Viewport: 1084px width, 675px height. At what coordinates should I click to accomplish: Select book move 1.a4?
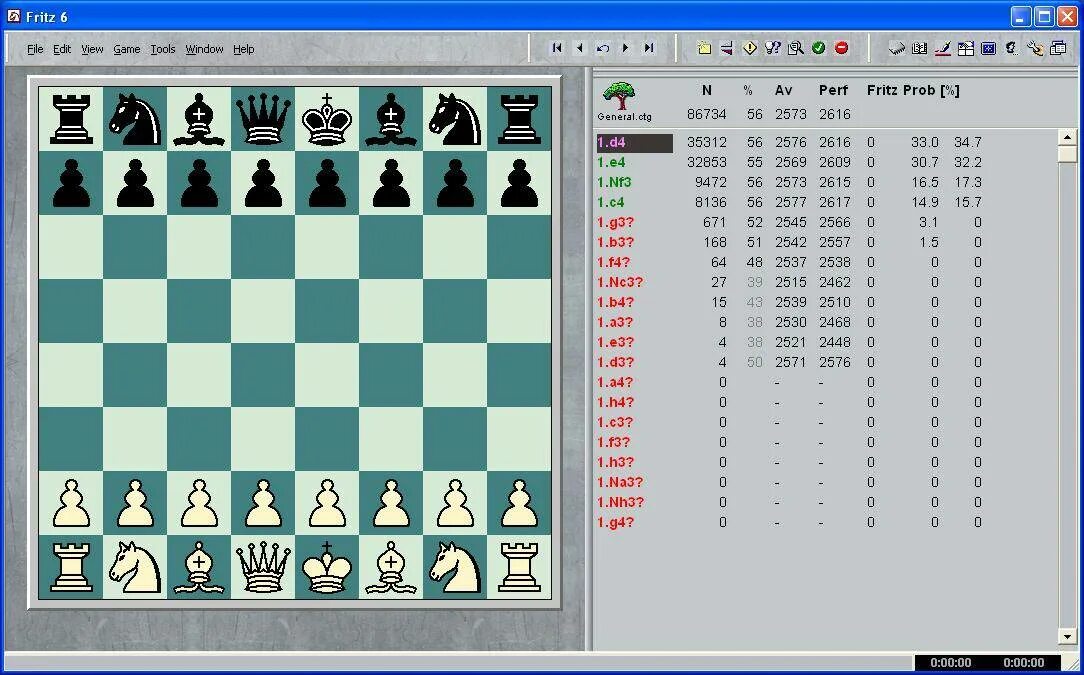pyautogui.click(x=615, y=382)
